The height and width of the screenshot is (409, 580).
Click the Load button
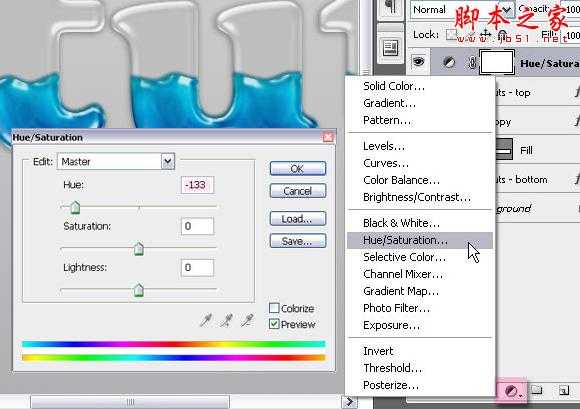click(298, 219)
